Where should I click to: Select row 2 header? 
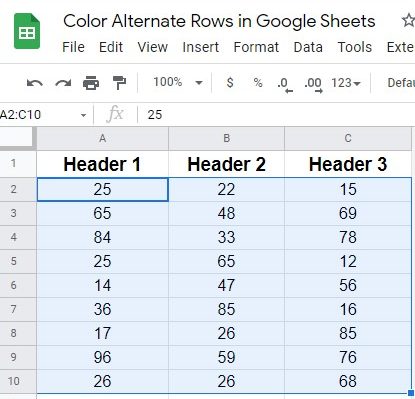click(18, 189)
